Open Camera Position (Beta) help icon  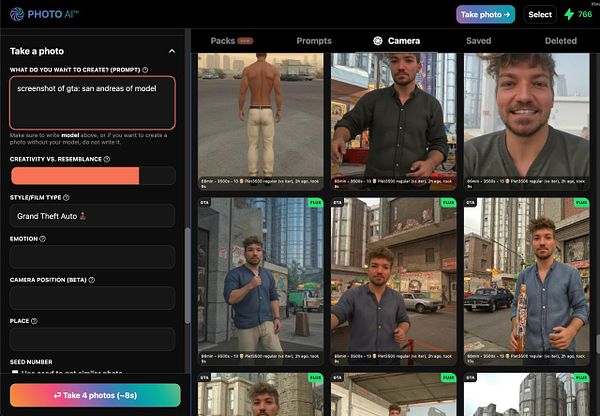pyautogui.click(x=92, y=280)
